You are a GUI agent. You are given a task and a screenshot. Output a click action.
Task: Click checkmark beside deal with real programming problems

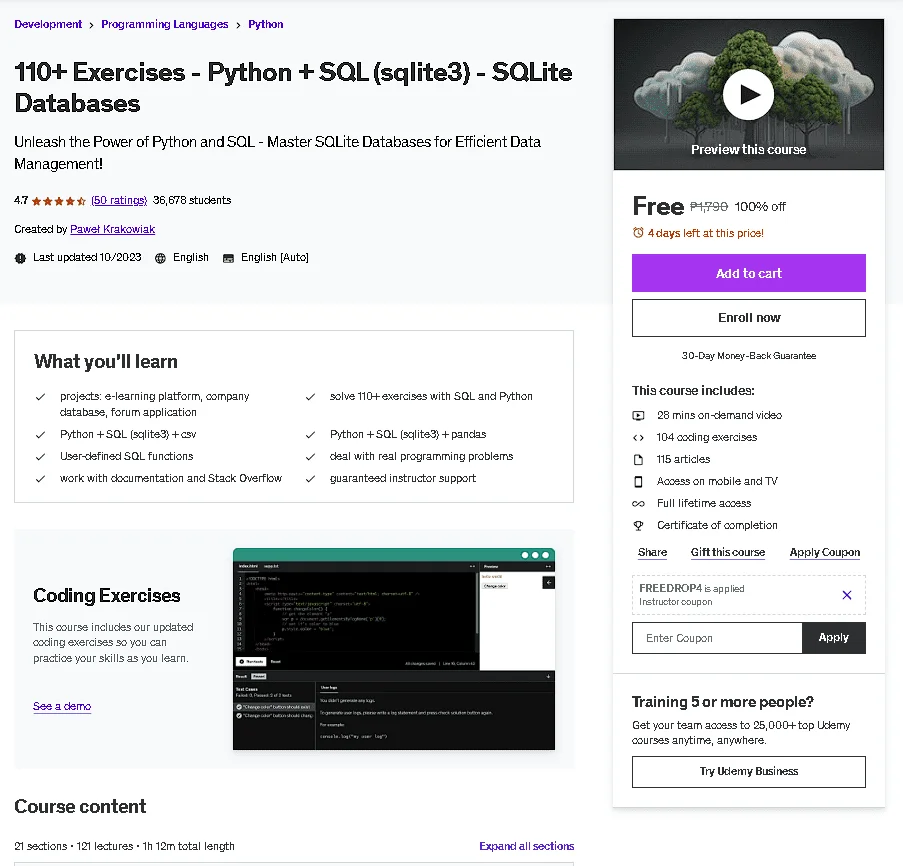[310, 457]
